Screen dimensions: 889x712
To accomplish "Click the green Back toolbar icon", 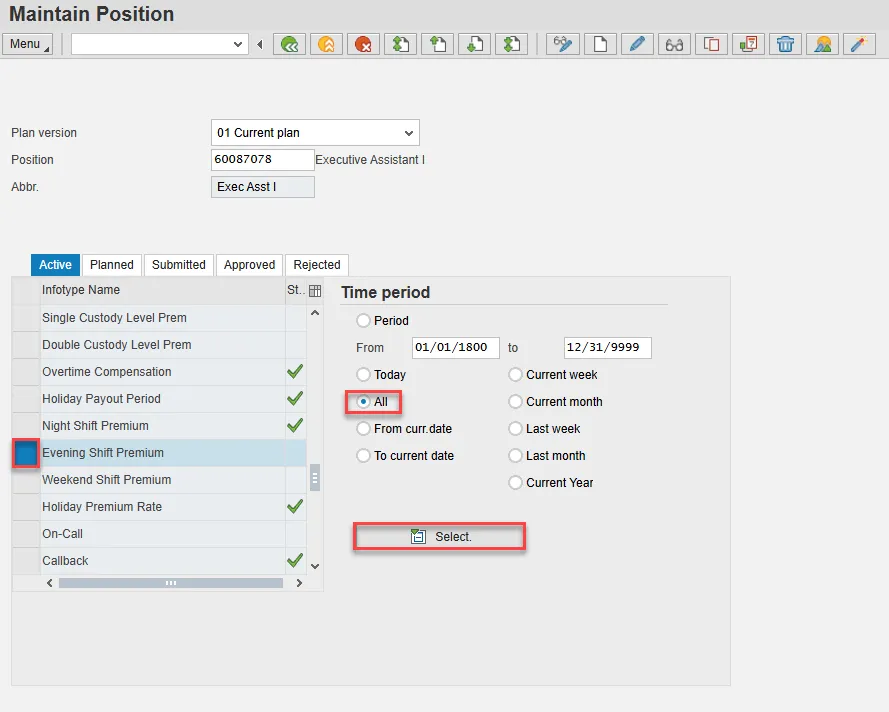I will (x=290, y=44).
